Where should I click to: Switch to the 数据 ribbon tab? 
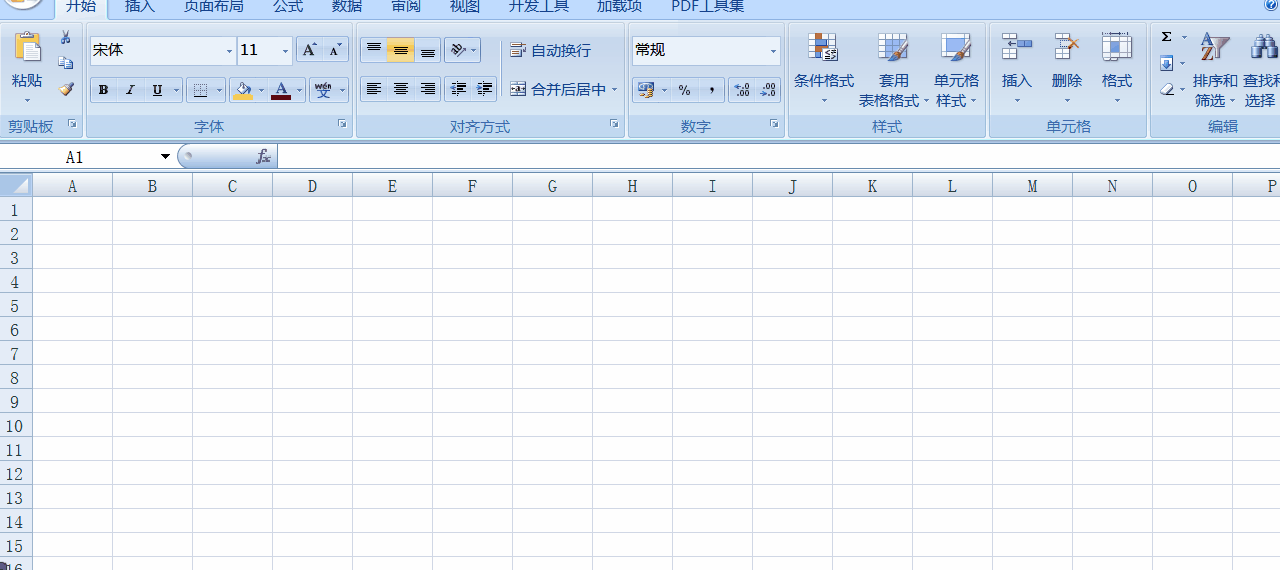[347, 7]
